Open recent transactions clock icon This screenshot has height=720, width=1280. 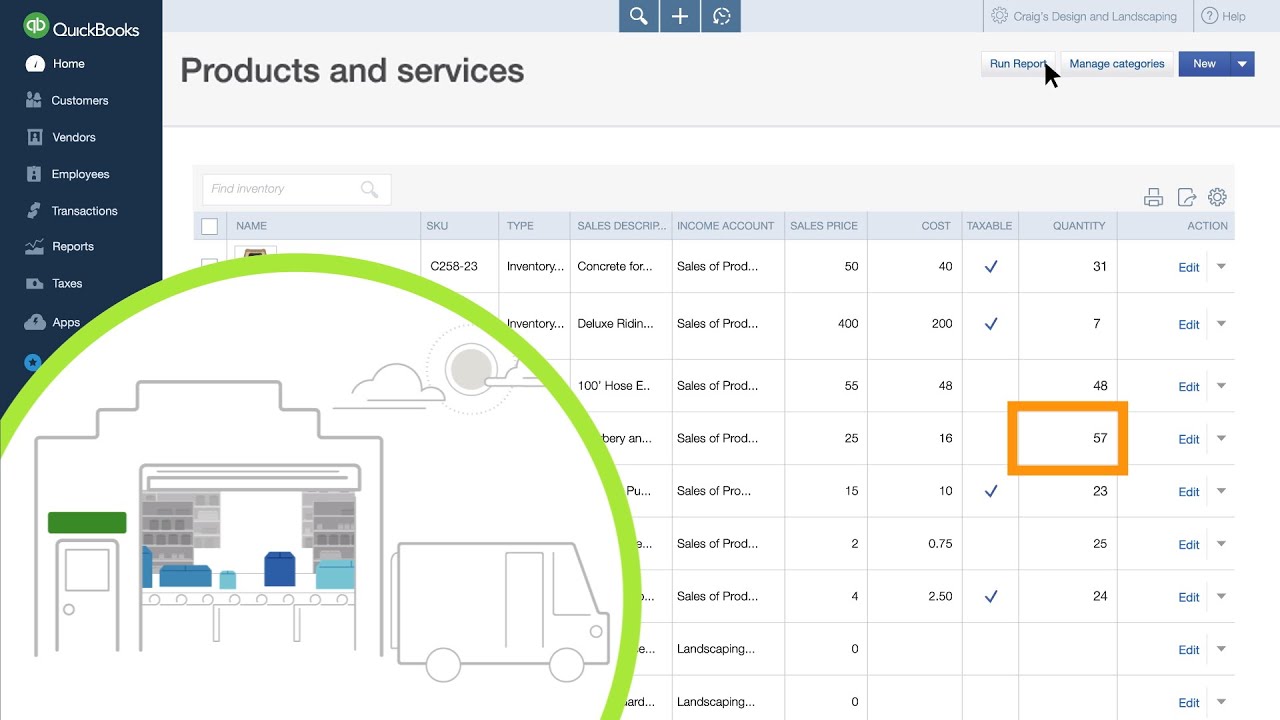pos(721,16)
